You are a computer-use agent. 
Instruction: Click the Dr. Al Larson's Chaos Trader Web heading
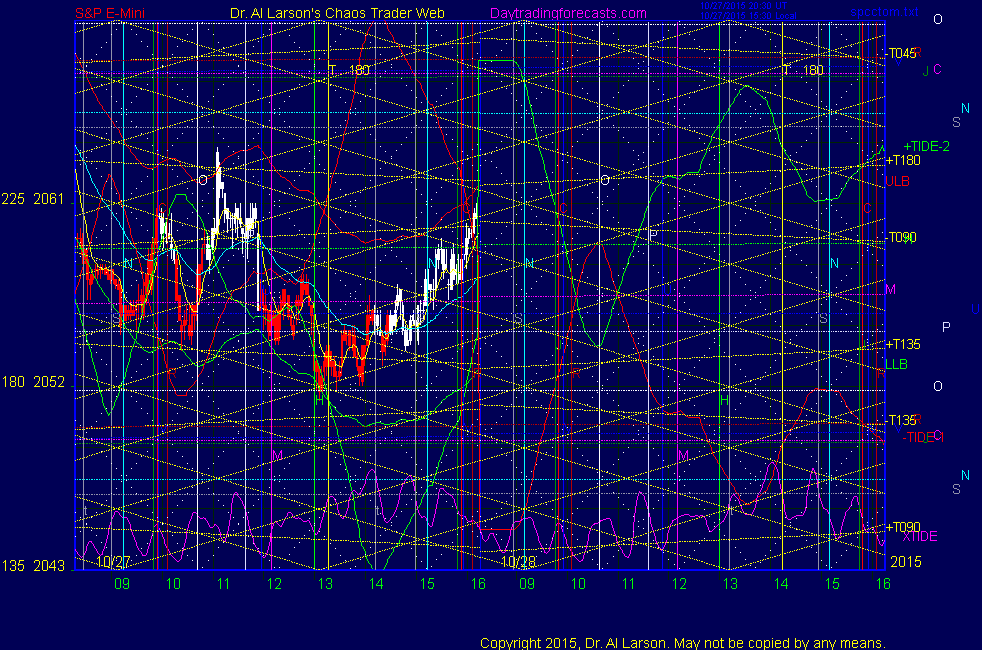click(337, 13)
